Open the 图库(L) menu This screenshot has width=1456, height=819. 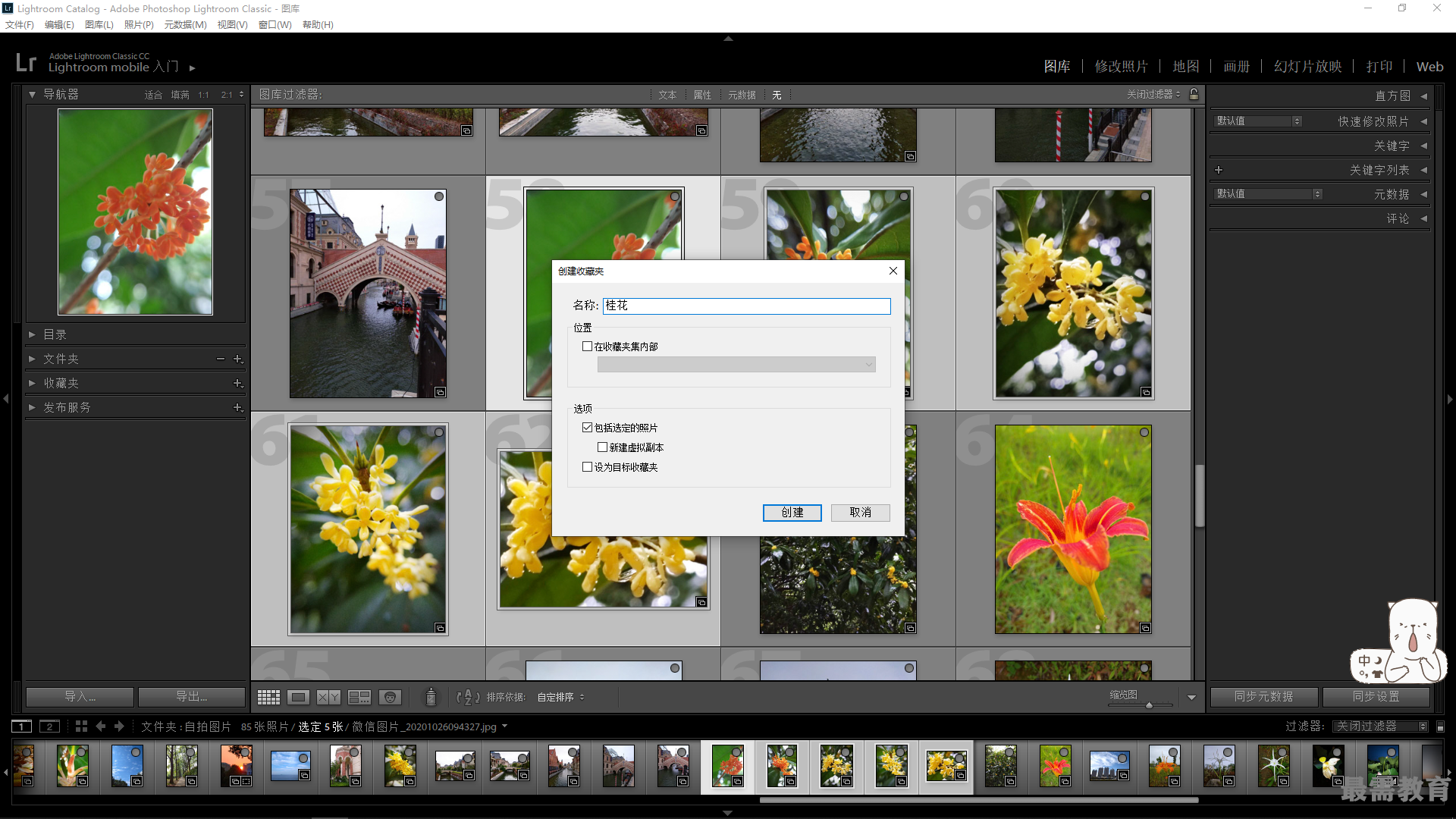tap(99, 24)
